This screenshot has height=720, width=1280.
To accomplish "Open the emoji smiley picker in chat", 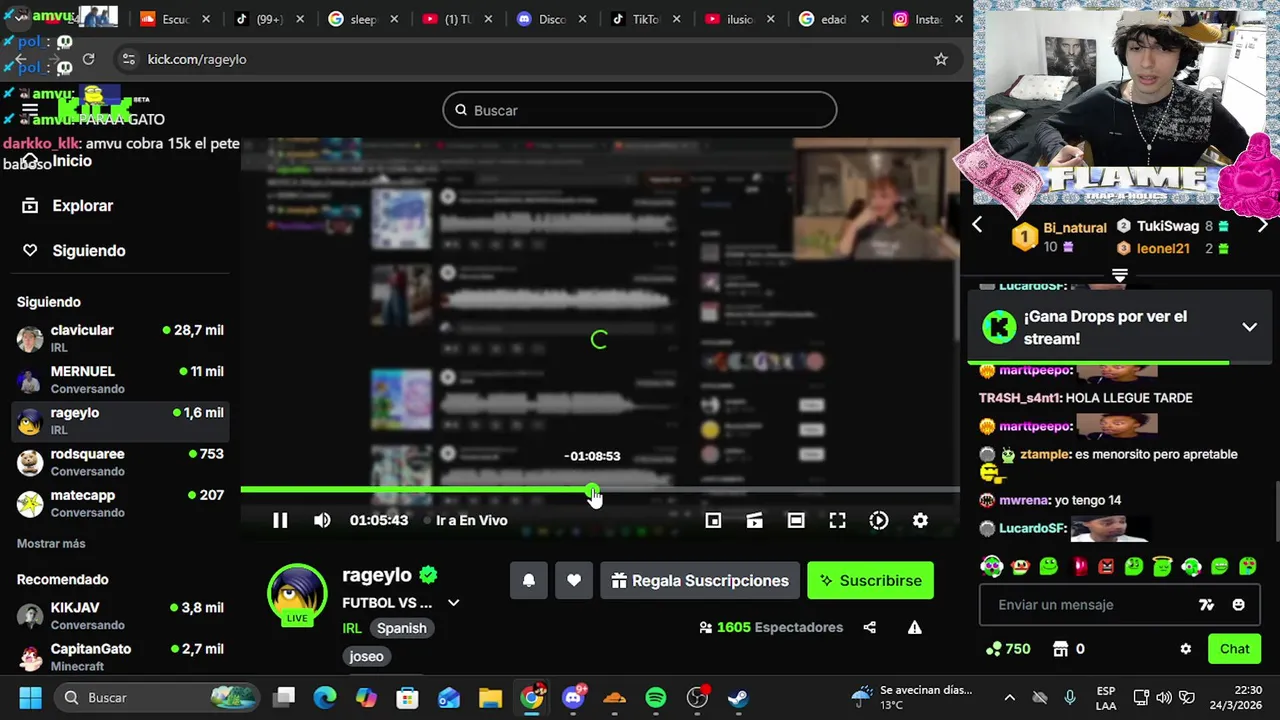I will click(1238, 604).
